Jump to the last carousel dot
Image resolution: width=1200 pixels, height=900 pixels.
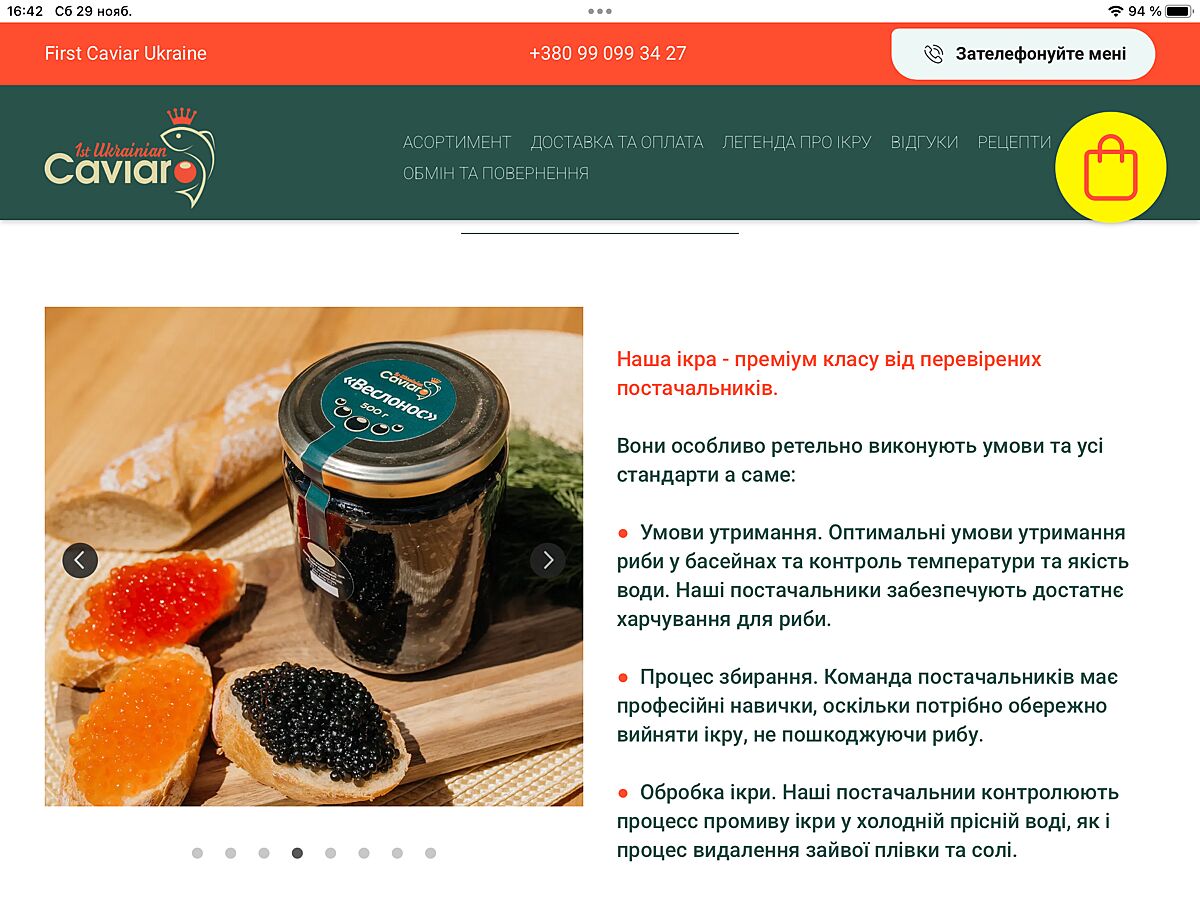pos(430,853)
